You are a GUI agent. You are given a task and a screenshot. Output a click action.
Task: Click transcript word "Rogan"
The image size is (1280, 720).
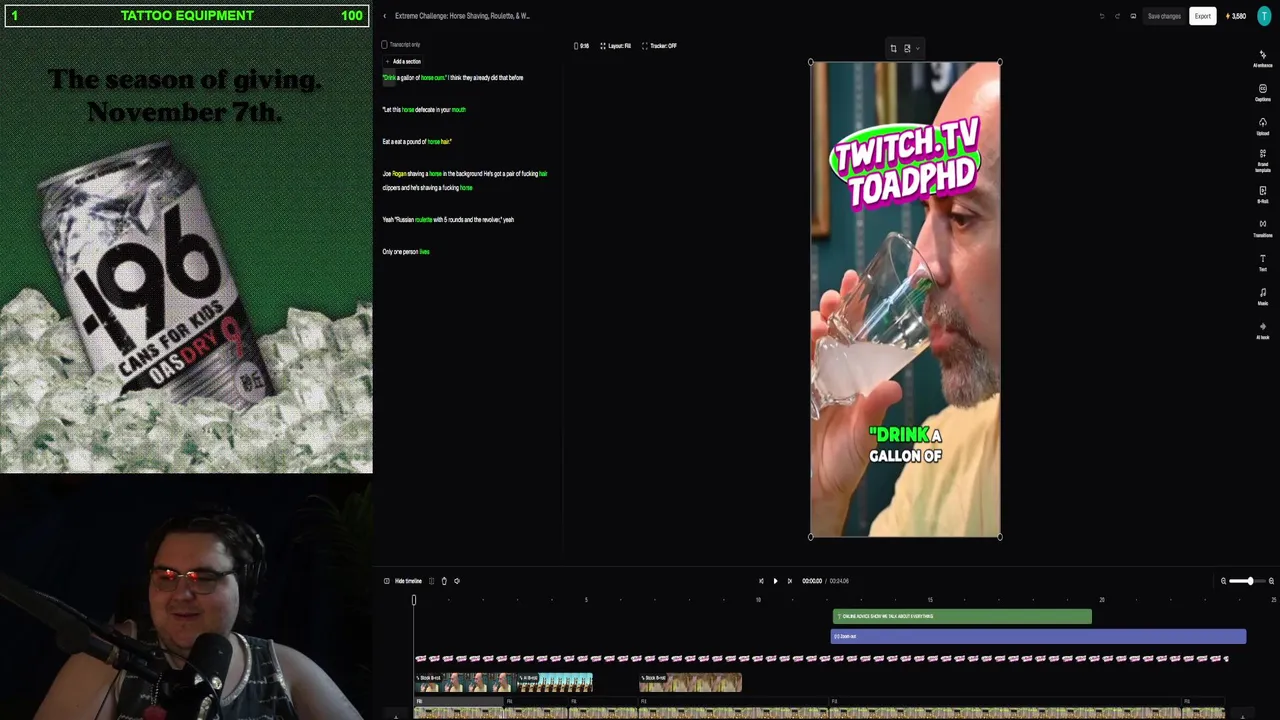tap(399, 174)
